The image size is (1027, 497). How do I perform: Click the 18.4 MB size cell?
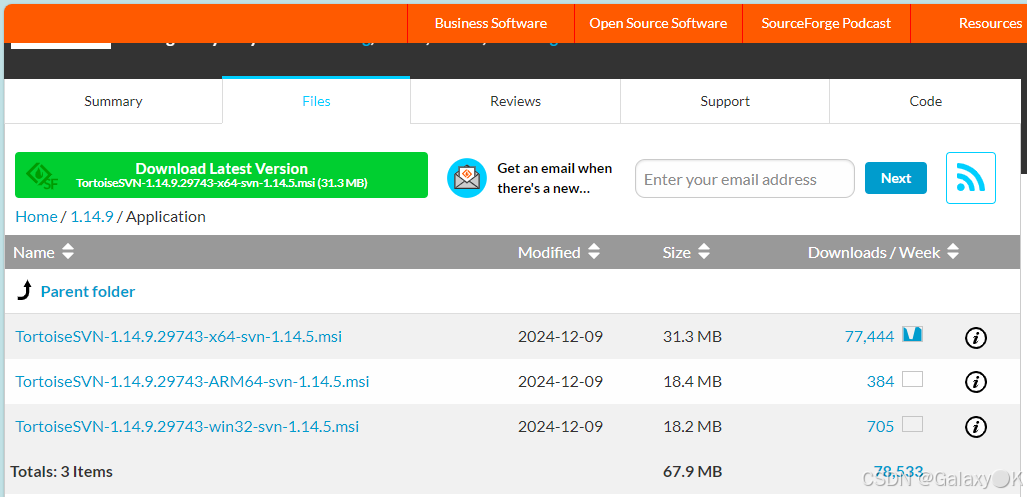point(692,382)
